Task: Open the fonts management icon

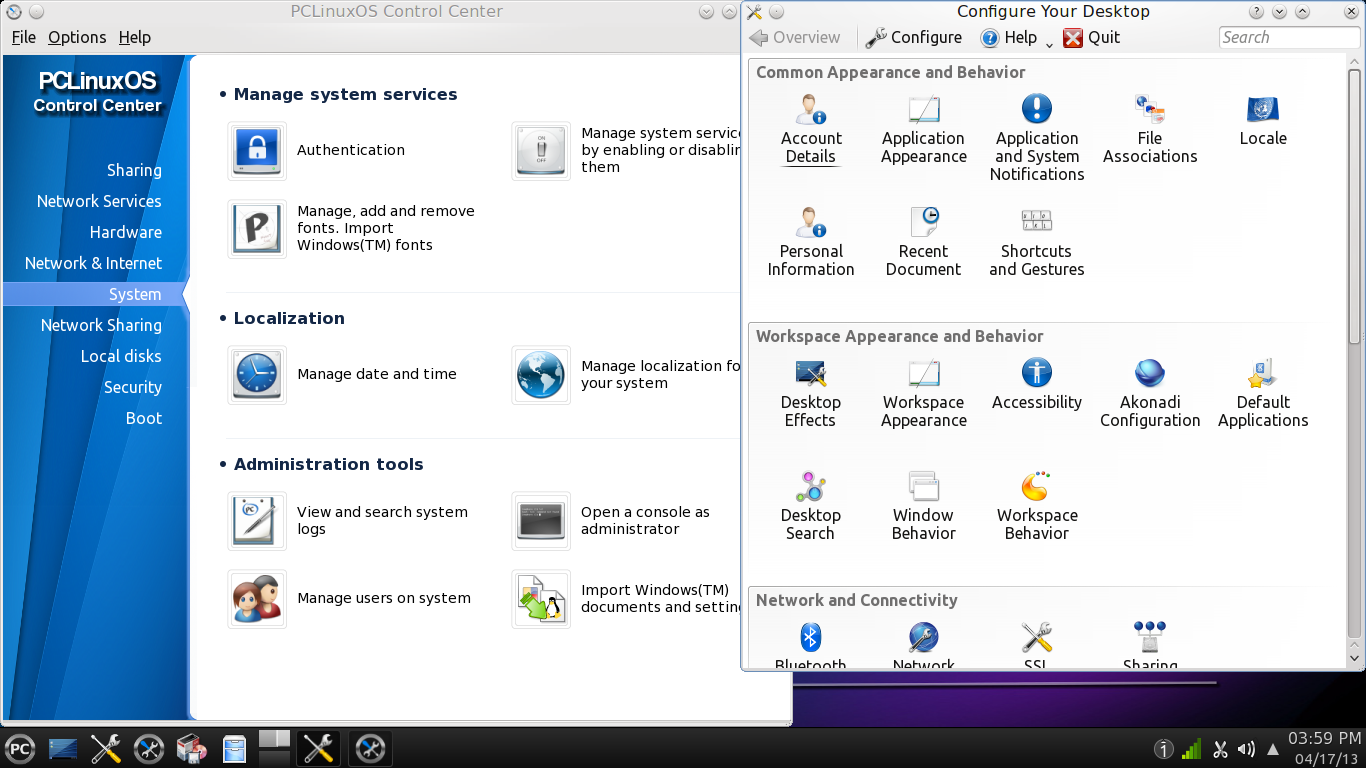Action: click(x=257, y=229)
